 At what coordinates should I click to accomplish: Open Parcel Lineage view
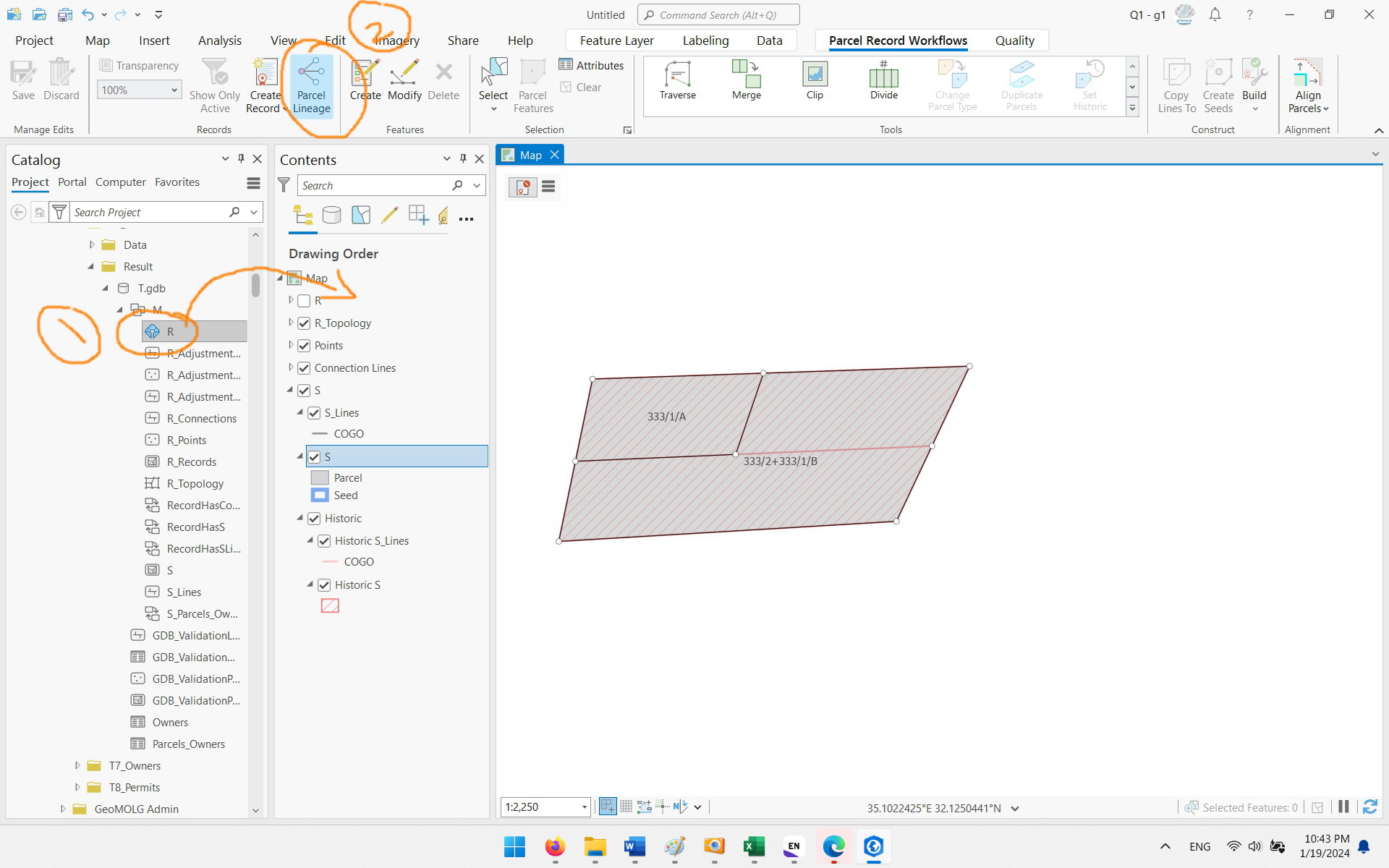[312, 85]
